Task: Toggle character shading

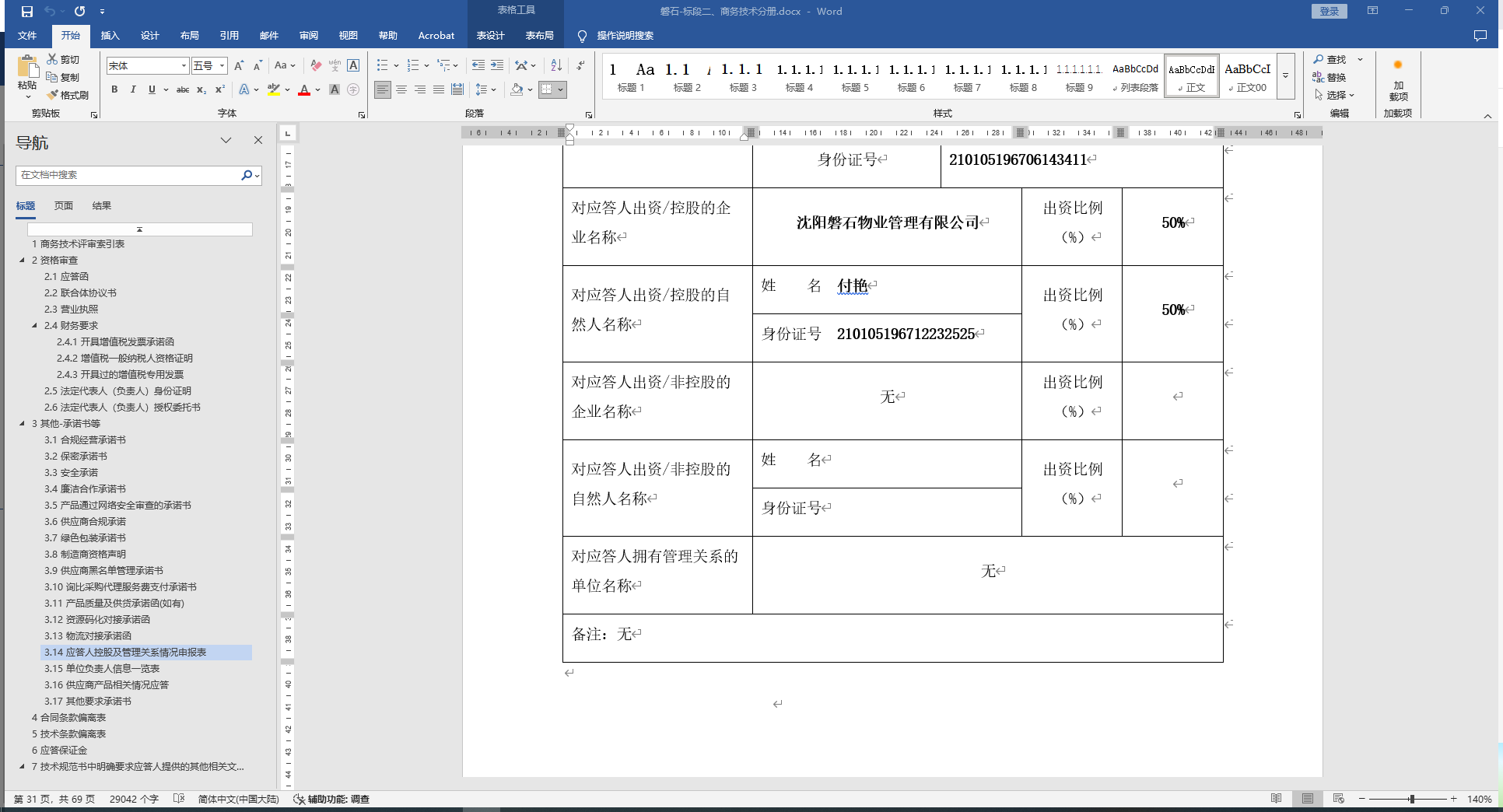Action: click(335, 89)
